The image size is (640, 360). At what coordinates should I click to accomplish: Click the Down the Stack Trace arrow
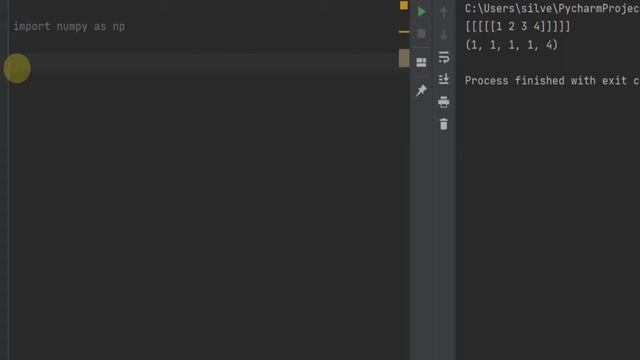(x=444, y=34)
